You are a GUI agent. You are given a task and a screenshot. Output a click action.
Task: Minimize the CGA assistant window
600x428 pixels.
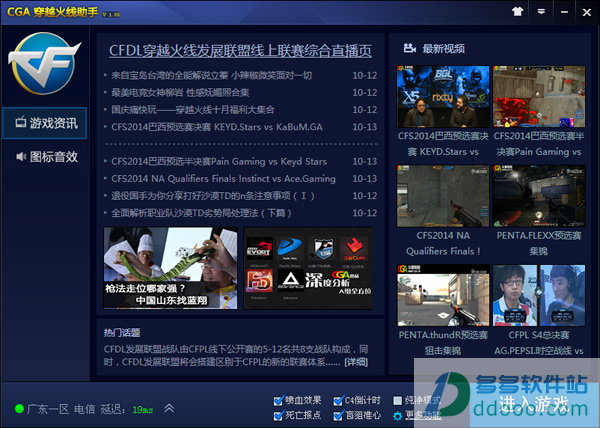564,12
